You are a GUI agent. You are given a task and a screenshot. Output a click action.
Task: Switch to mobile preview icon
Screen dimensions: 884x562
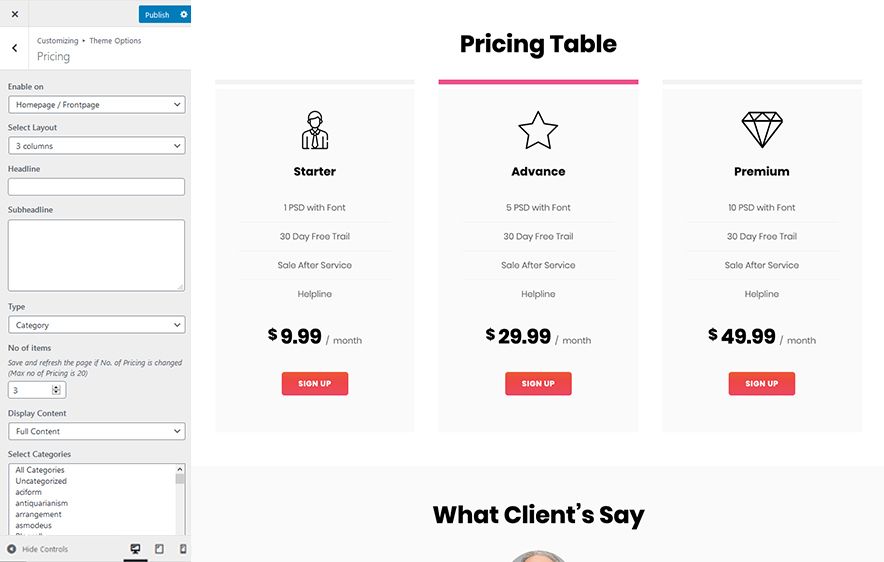point(183,549)
